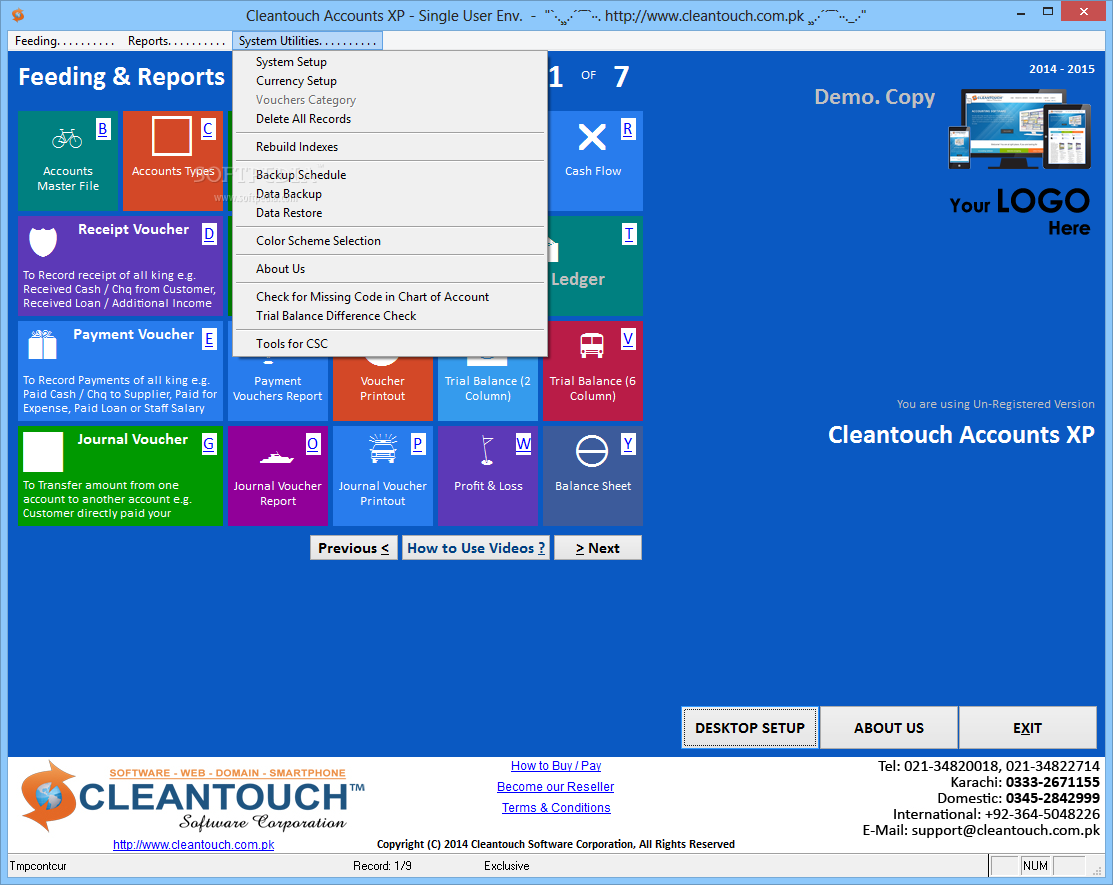Open the Ledger tile
This screenshot has height=885, width=1113.
pyautogui.click(x=595, y=265)
